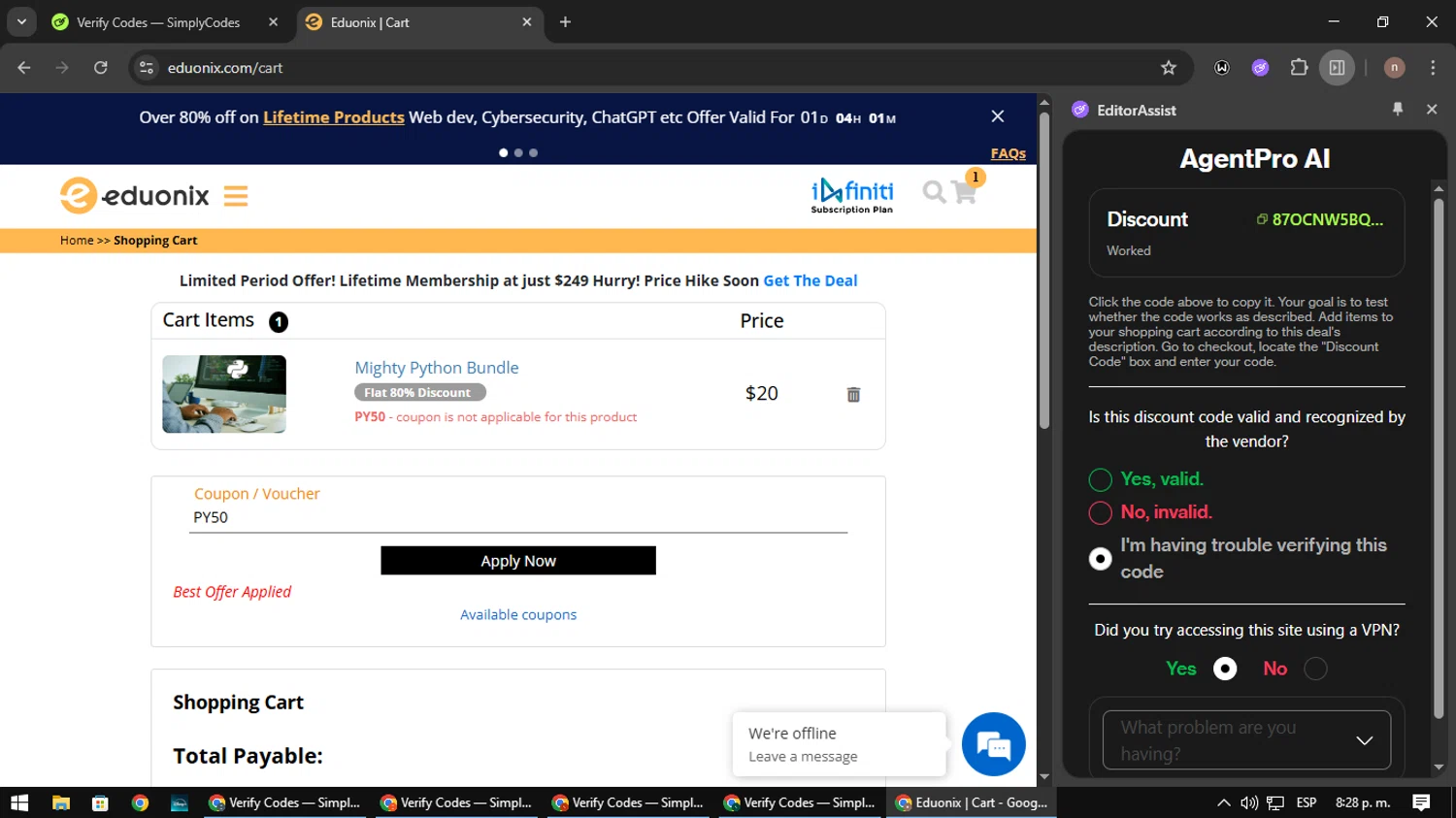Select the second banner carousel dot
The height and width of the screenshot is (818, 1456).
point(518,152)
